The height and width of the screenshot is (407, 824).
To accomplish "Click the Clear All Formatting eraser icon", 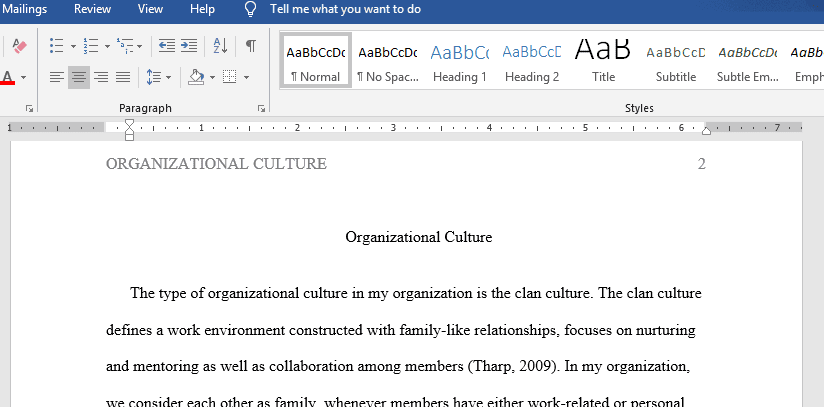I will click(19, 46).
